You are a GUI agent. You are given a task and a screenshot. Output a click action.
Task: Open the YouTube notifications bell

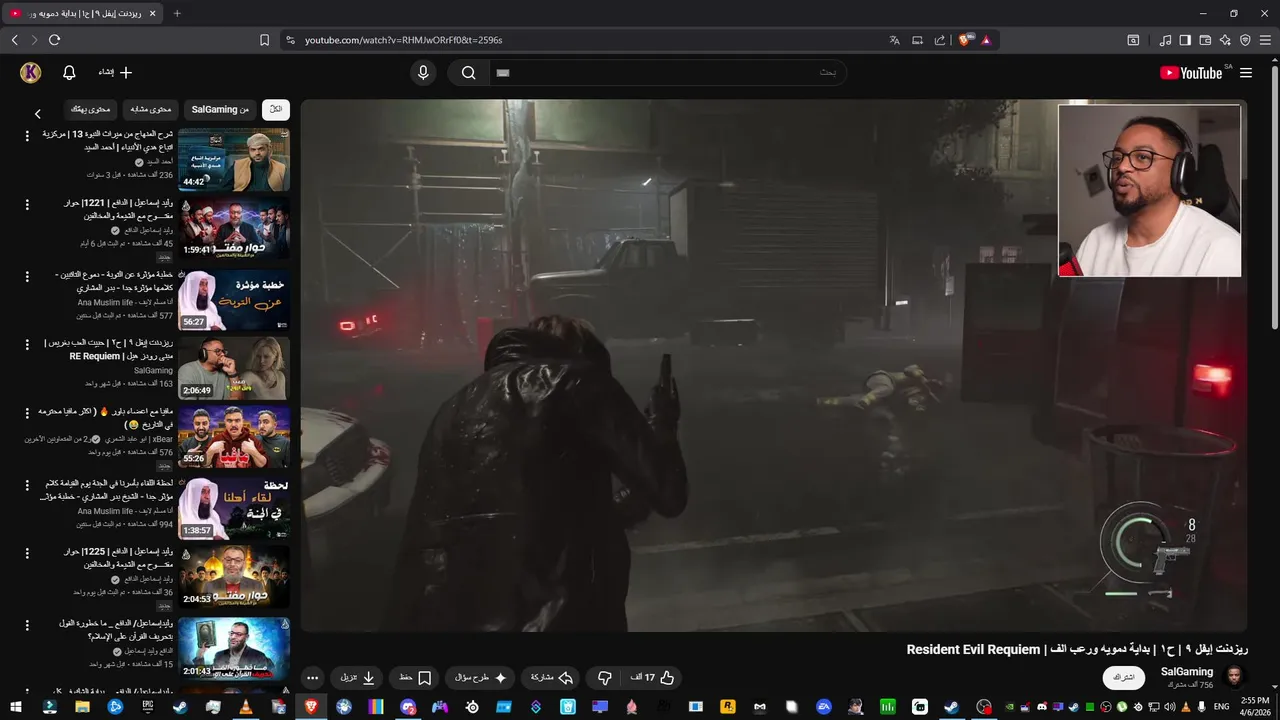pos(69,72)
